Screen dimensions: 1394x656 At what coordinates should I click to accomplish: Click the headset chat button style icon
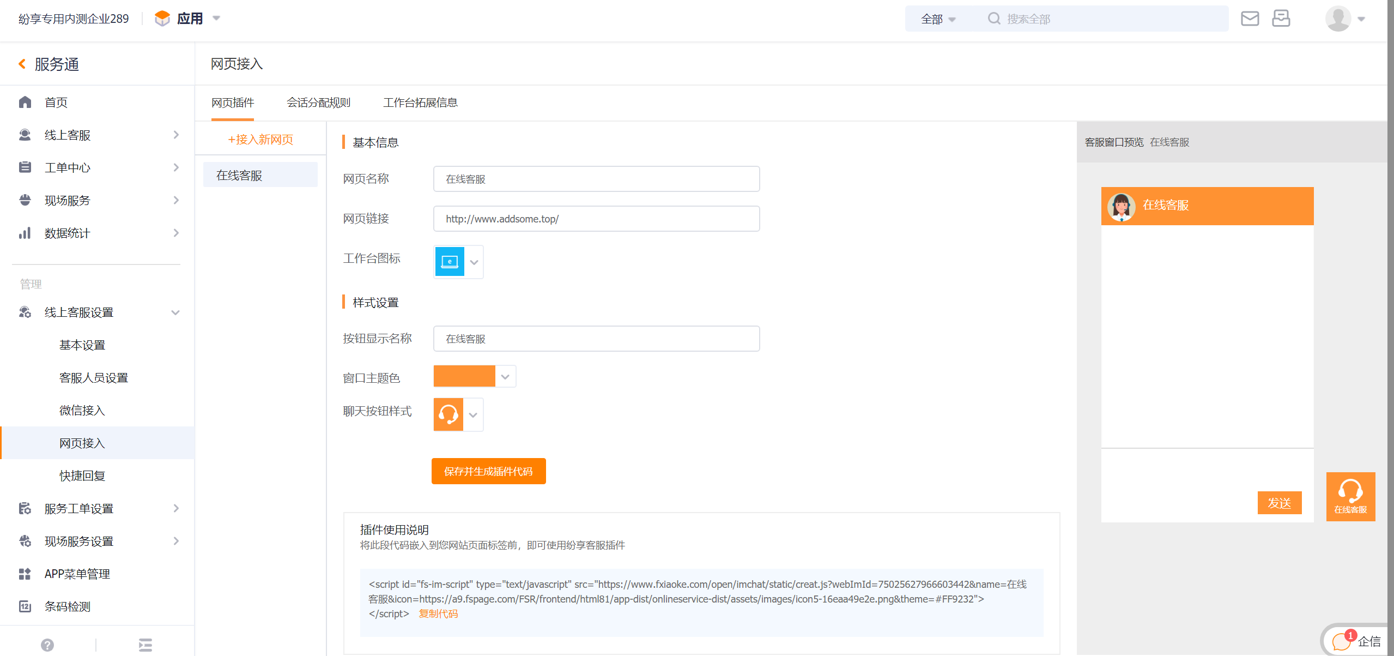[448, 414]
